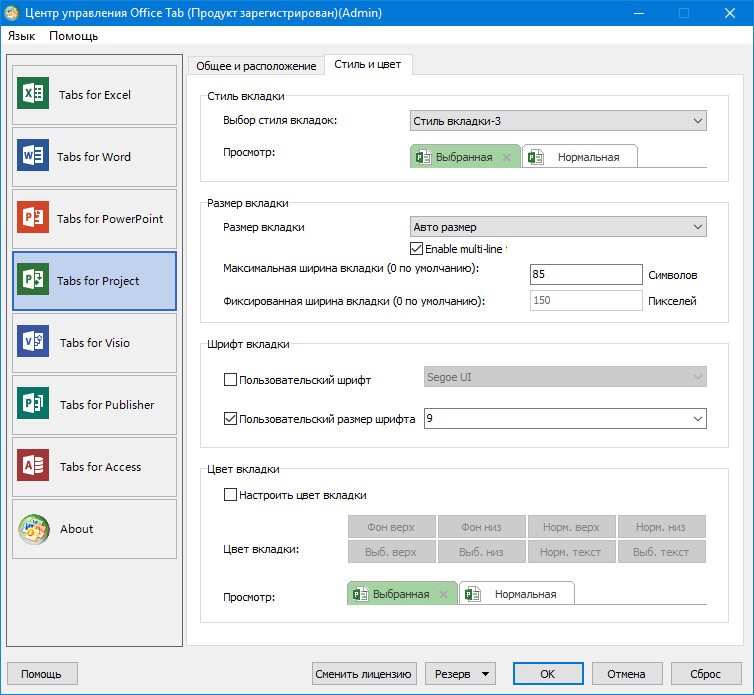The image size is (754, 695).
Task: Check the Настроить цвет вкладки checkbox
Action: click(231, 494)
